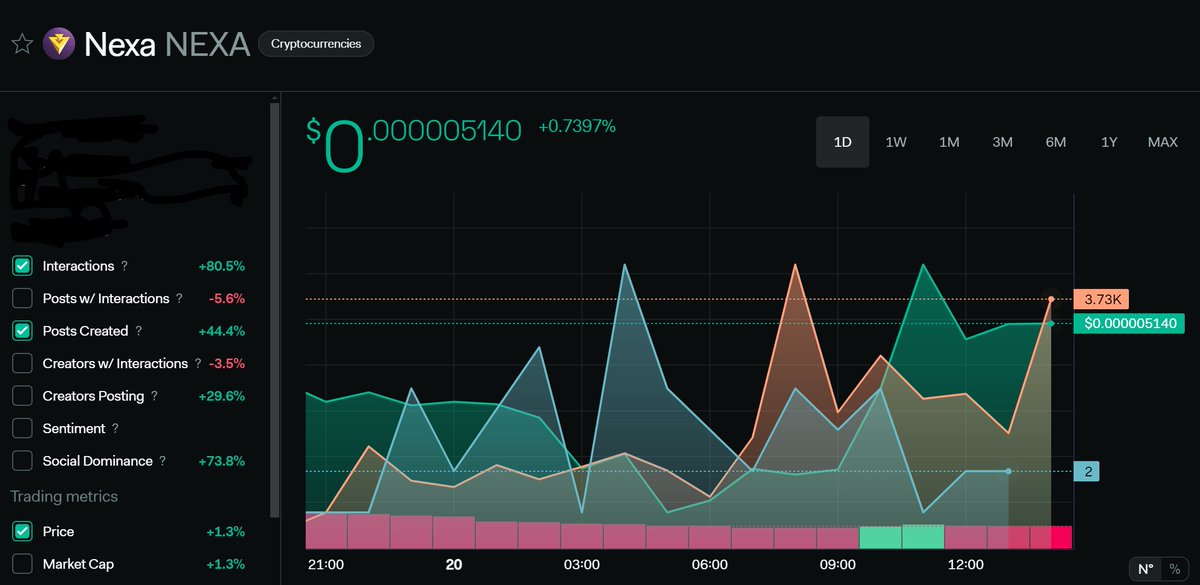Show help for Posts w/ Interactions

tap(179, 299)
